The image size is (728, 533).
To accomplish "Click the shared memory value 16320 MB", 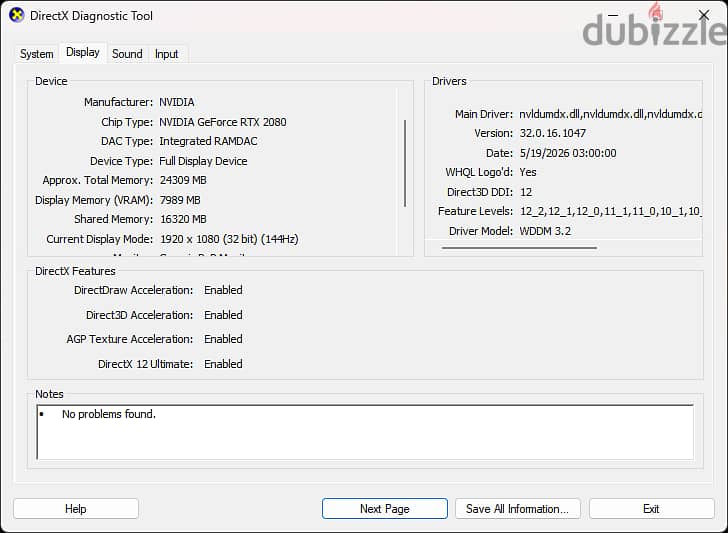I will point(183,219).
